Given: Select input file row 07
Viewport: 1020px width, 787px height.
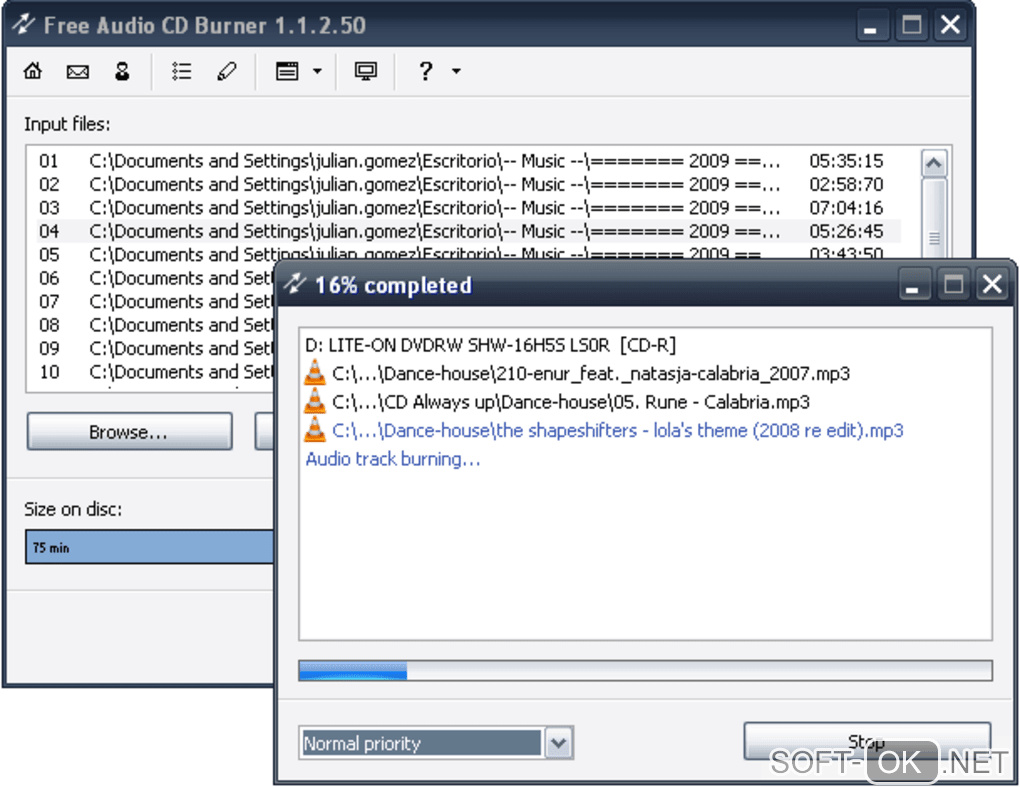Looking at the screenshot, I should 155,301.
